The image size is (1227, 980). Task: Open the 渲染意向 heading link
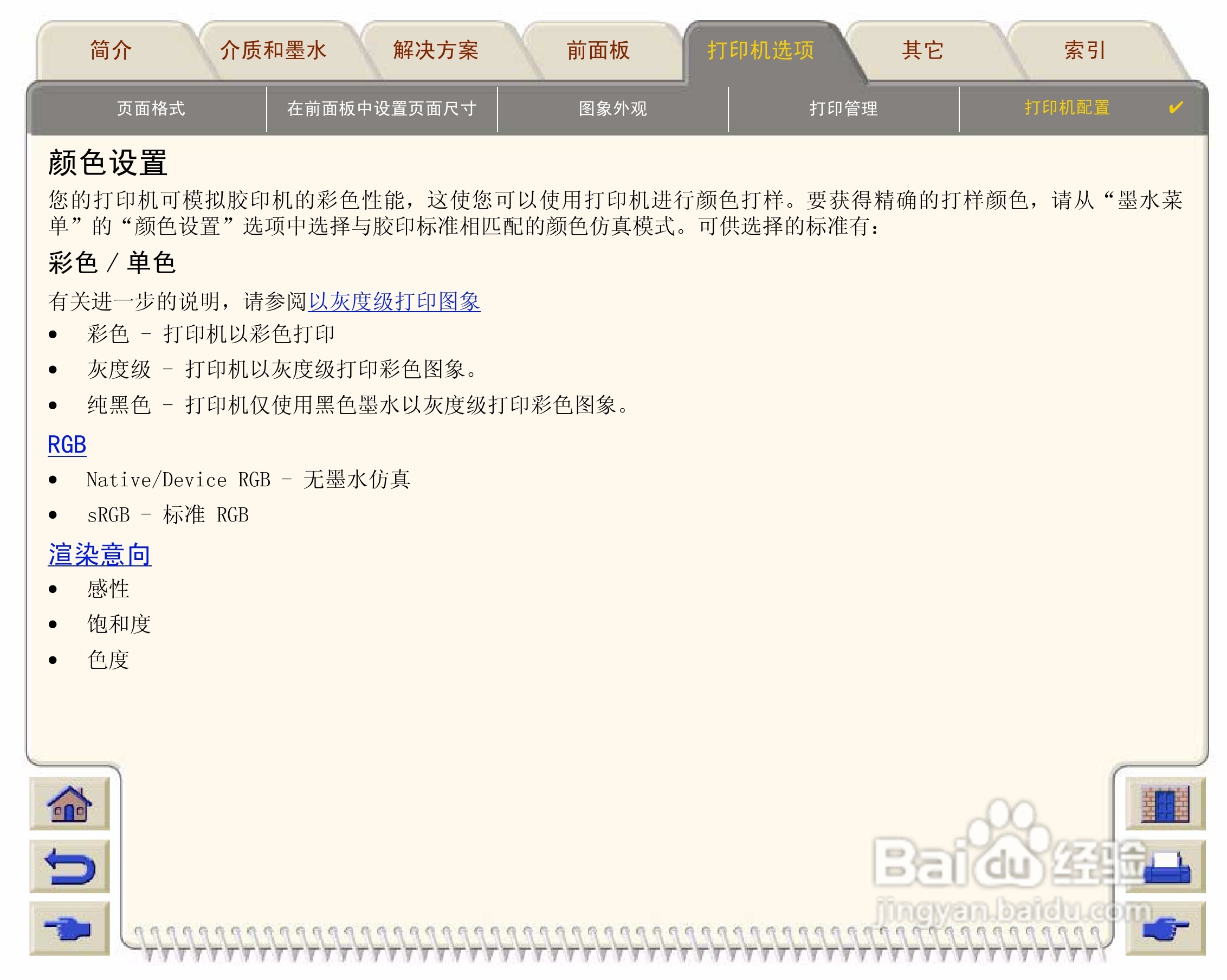tap(100, 555)
